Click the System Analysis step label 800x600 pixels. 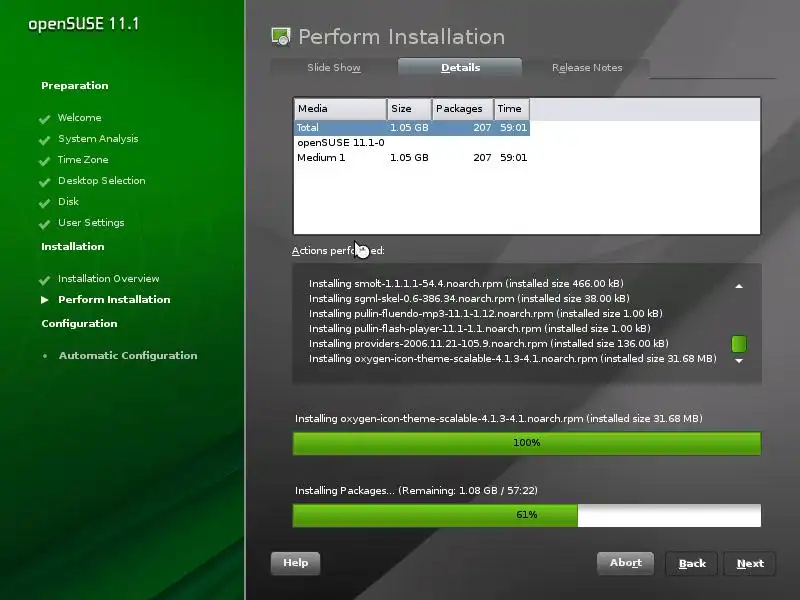(98, 139)
